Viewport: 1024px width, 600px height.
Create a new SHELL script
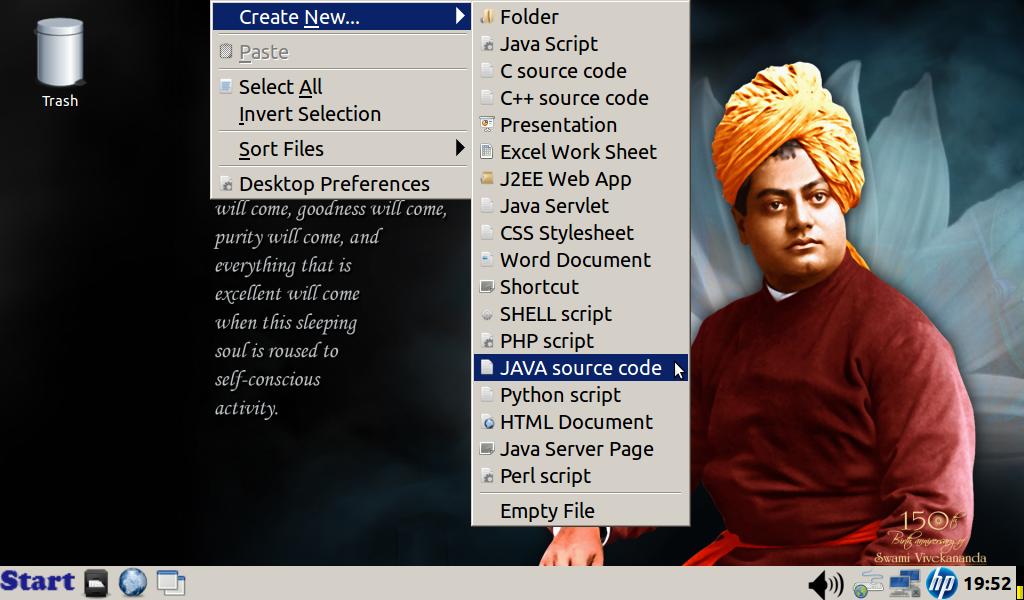click(x=580, y=314)
